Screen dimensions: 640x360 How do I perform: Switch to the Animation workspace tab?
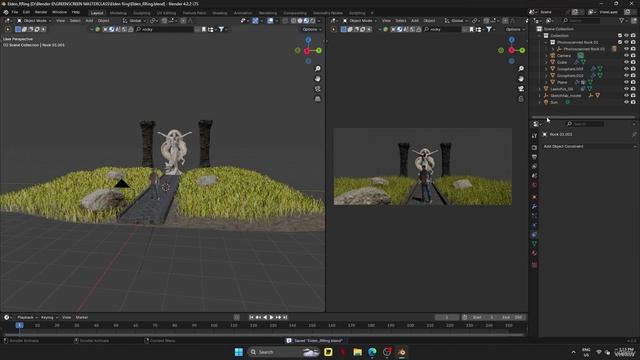(x=243, y=13)
